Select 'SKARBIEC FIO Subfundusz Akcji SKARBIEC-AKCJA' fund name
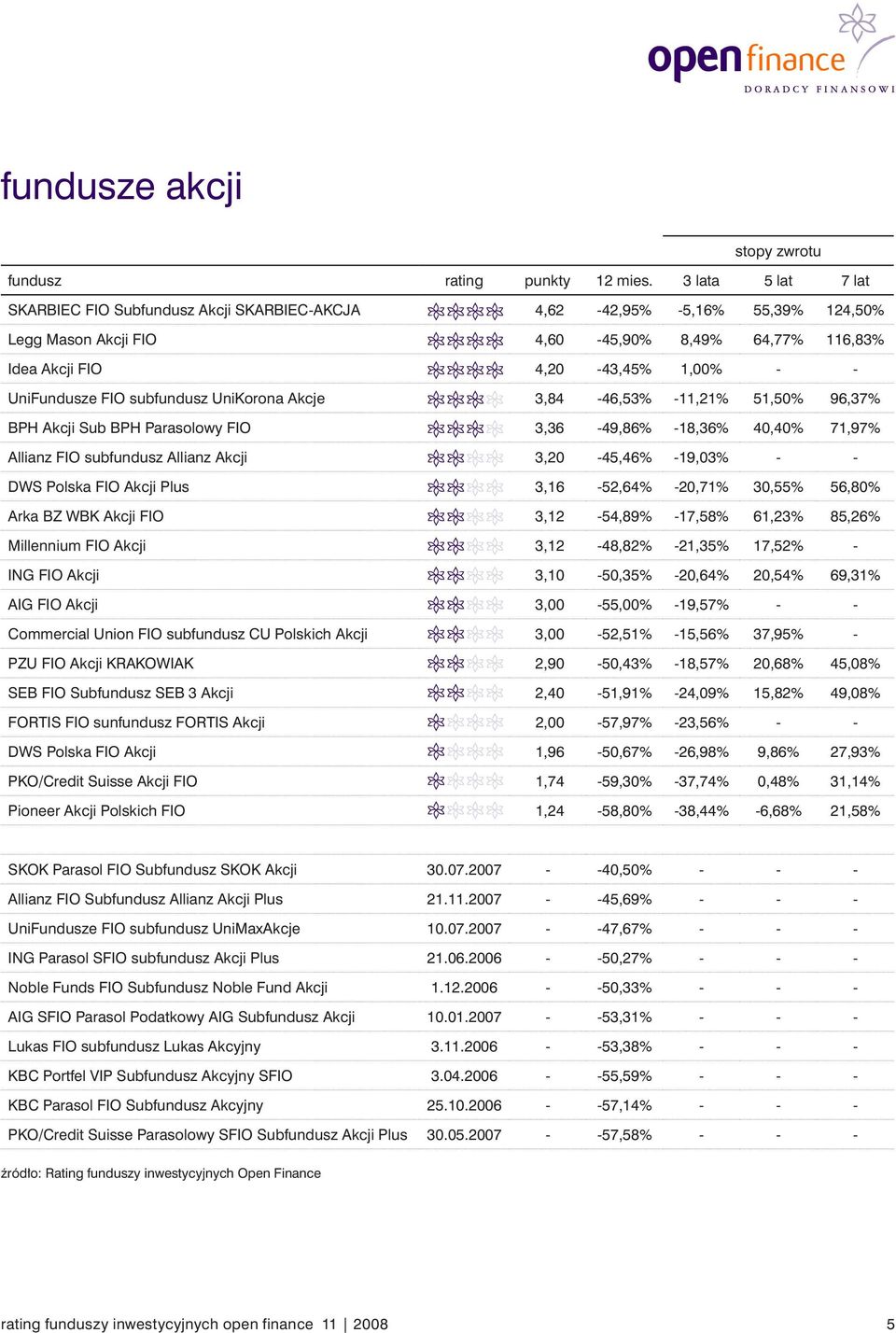Screen dimensions: 896x1333 click(x=184, y=310)
